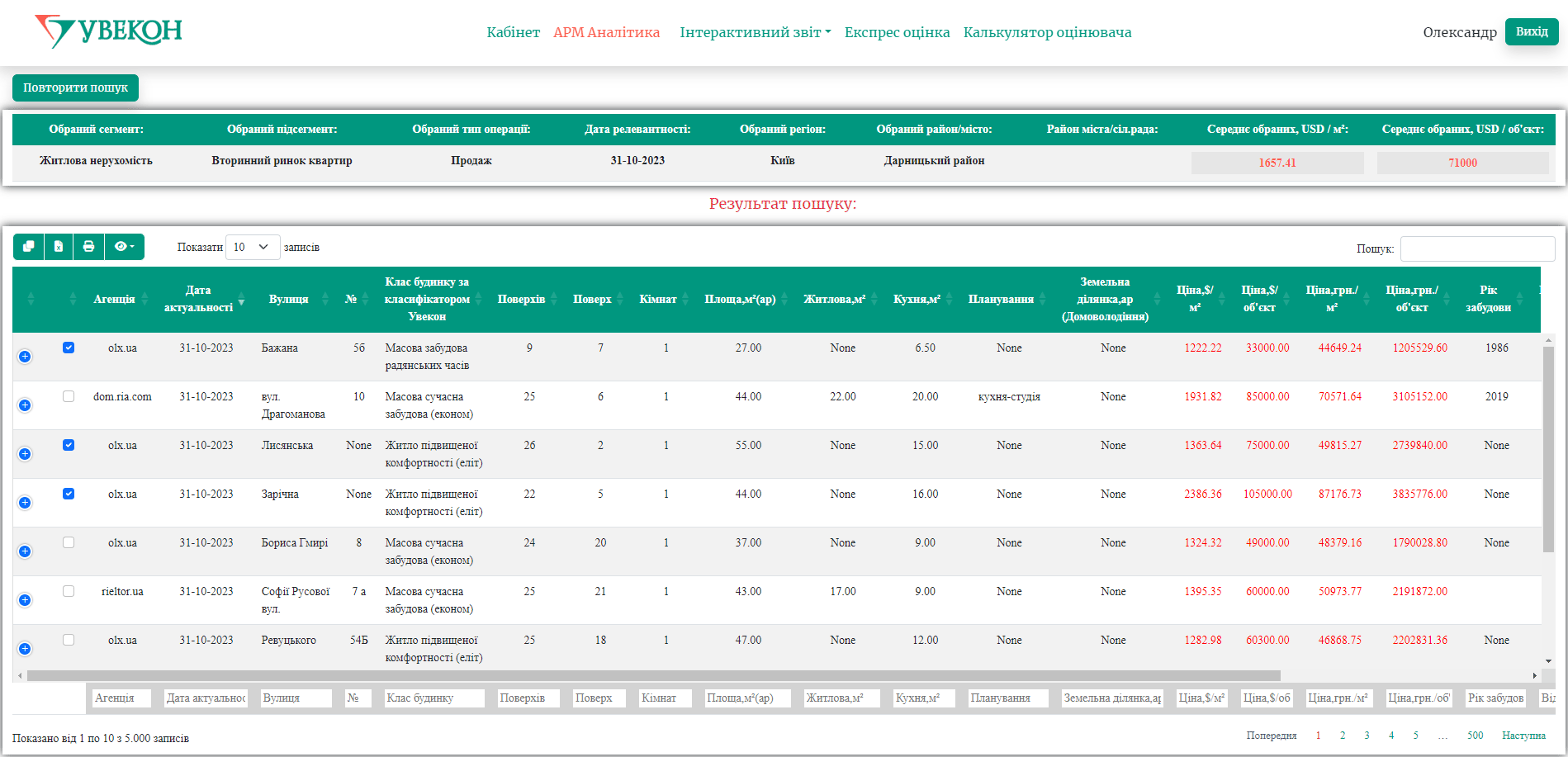1568x757 pixels.
Task: Expand row details for Бориса Гмирі listing
Action: 25,551
